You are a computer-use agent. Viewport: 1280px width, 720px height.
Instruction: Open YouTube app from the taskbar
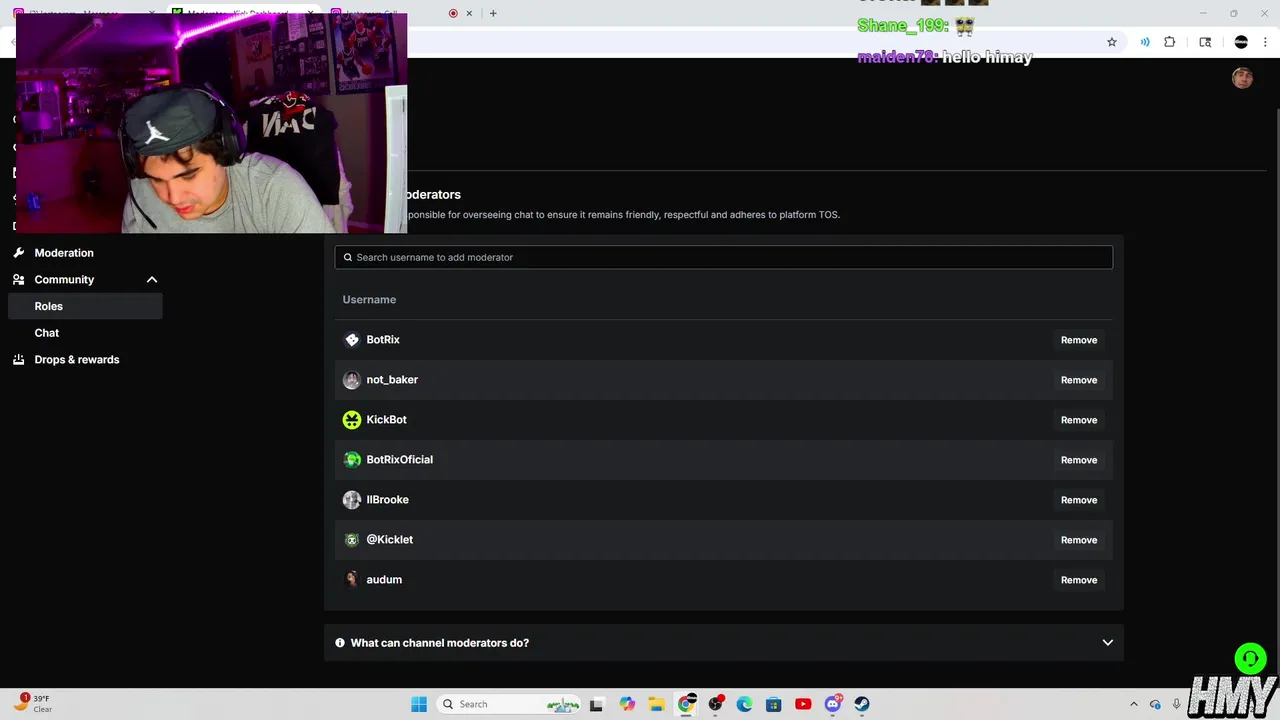click(x=803, y=704)
